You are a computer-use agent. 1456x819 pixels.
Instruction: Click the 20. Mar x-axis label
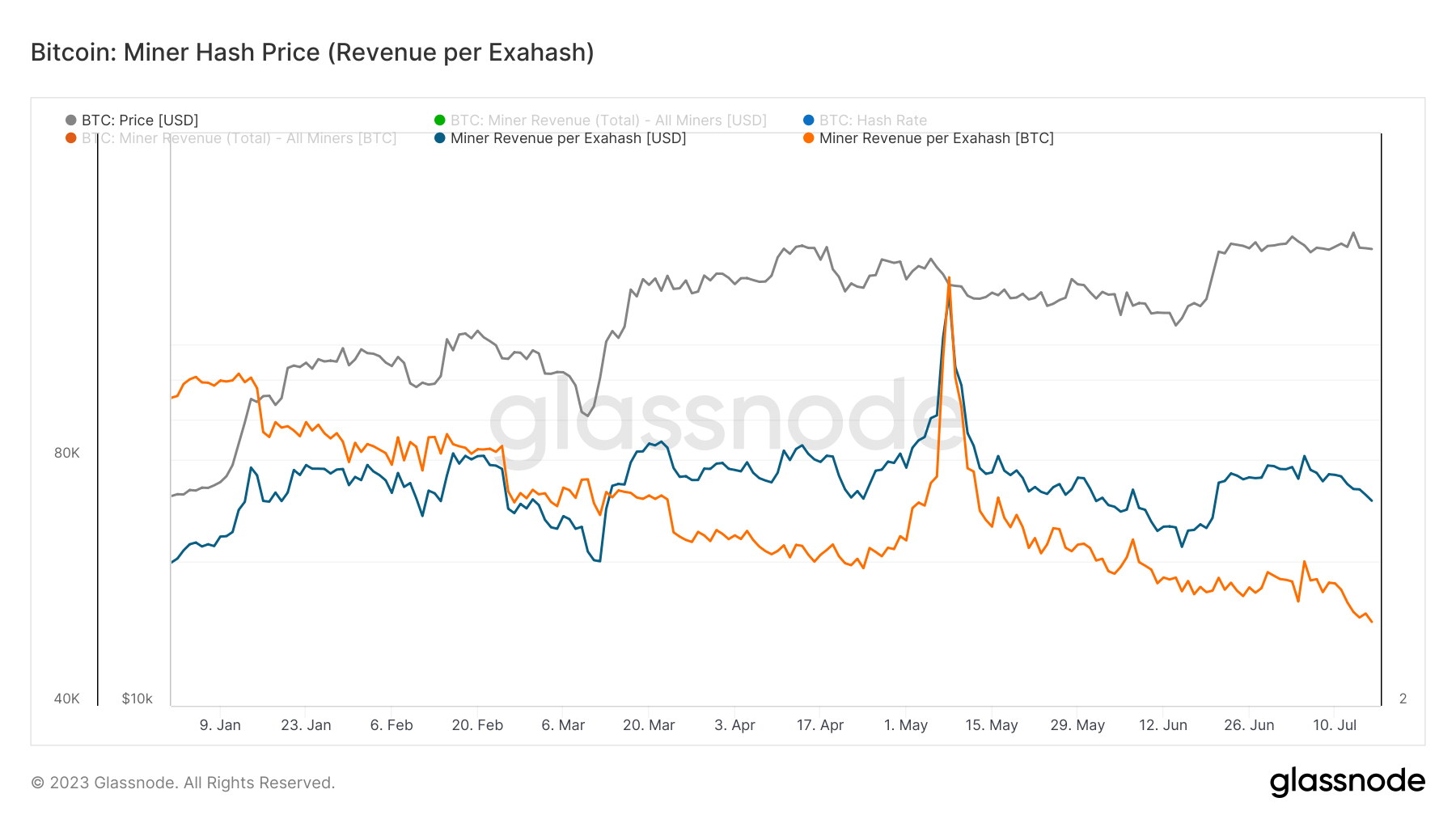[649, 725]
